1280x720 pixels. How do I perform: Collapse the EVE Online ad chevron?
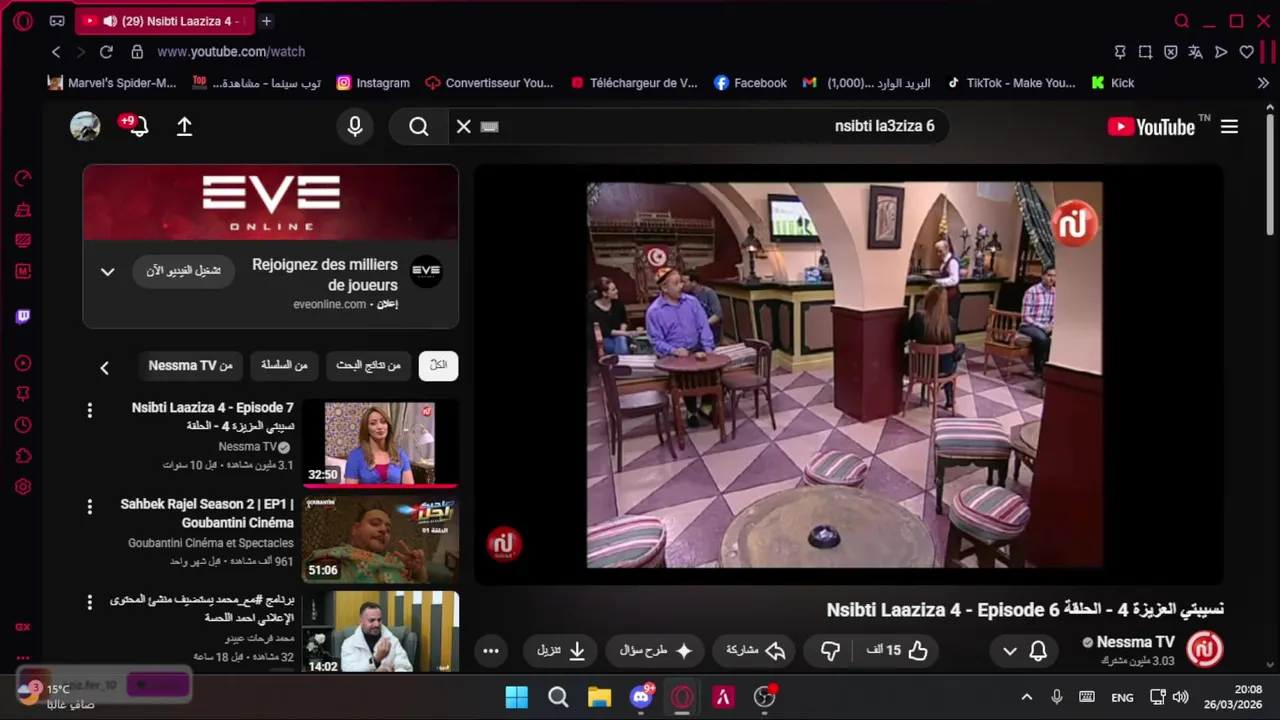(108, 272)
